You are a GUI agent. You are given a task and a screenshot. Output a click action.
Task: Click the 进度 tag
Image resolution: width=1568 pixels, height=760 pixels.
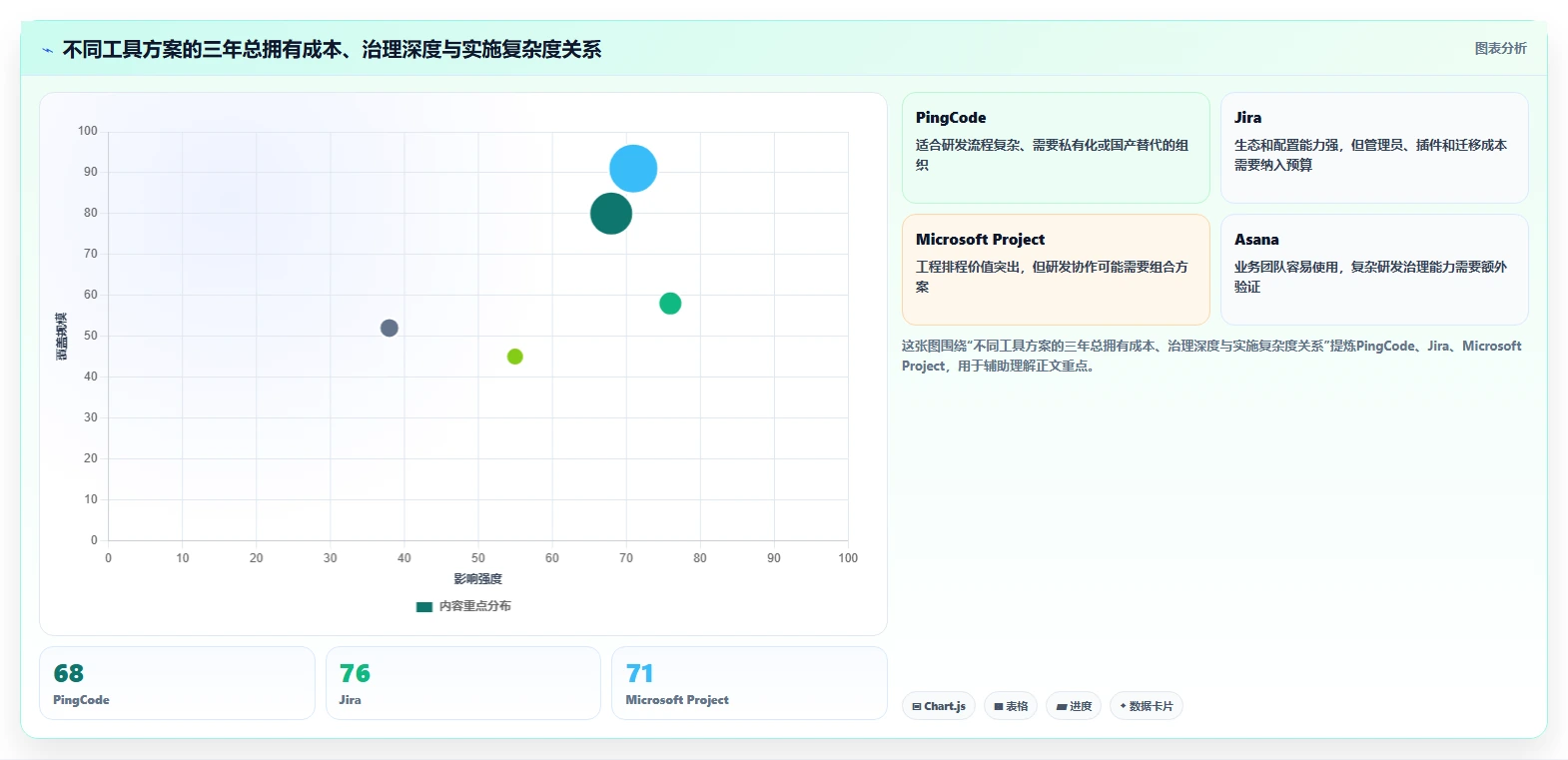(x=1074, y=706)
